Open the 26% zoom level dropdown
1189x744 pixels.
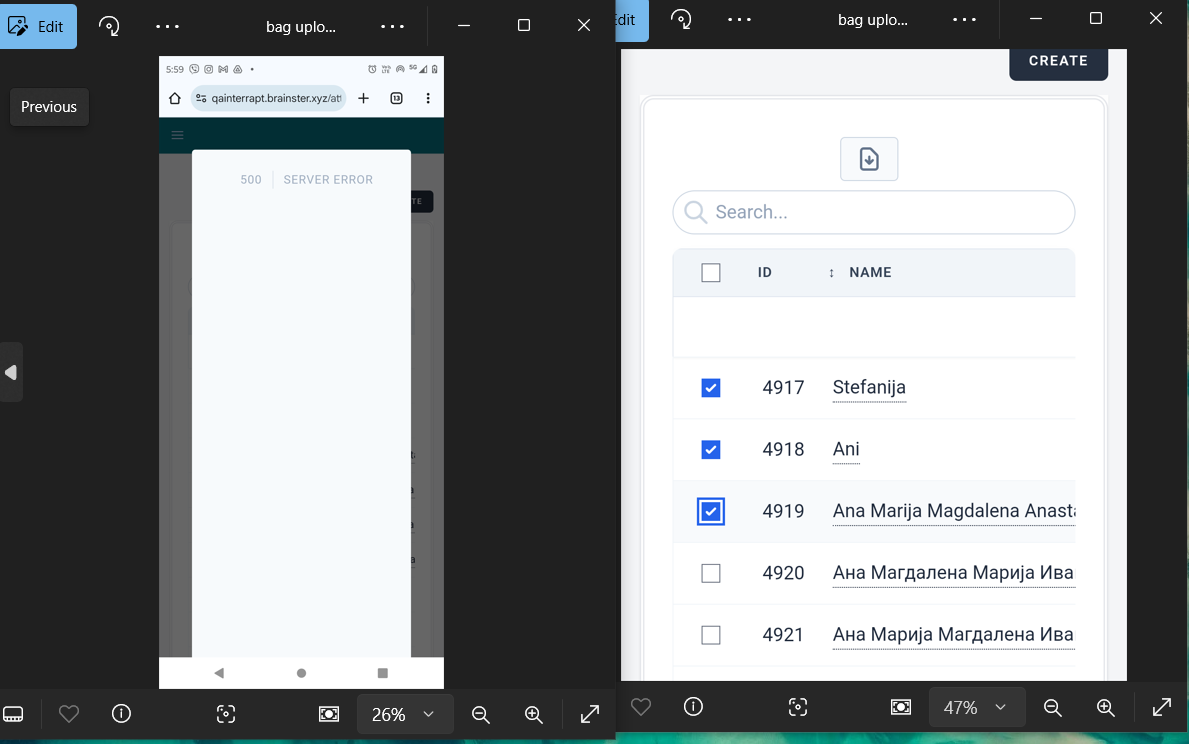coord(404,714)
